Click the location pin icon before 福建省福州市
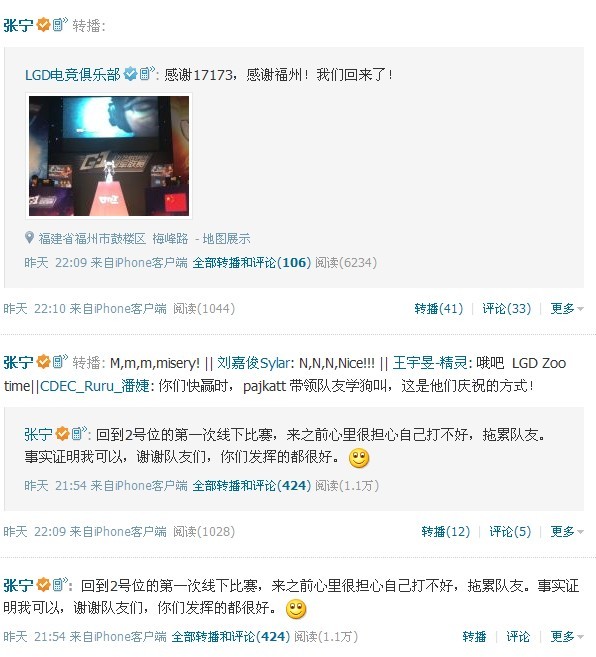 (x=29, y=238)
